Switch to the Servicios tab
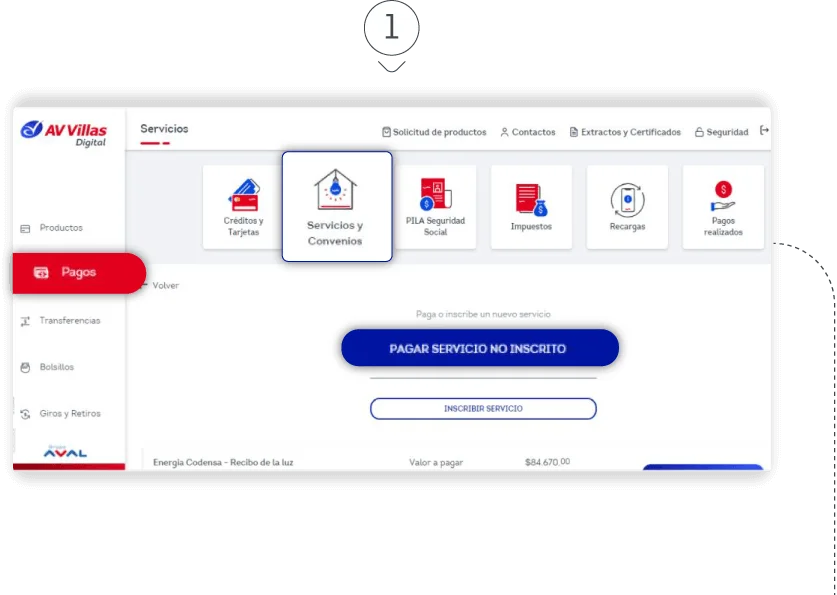 [163, 128]
